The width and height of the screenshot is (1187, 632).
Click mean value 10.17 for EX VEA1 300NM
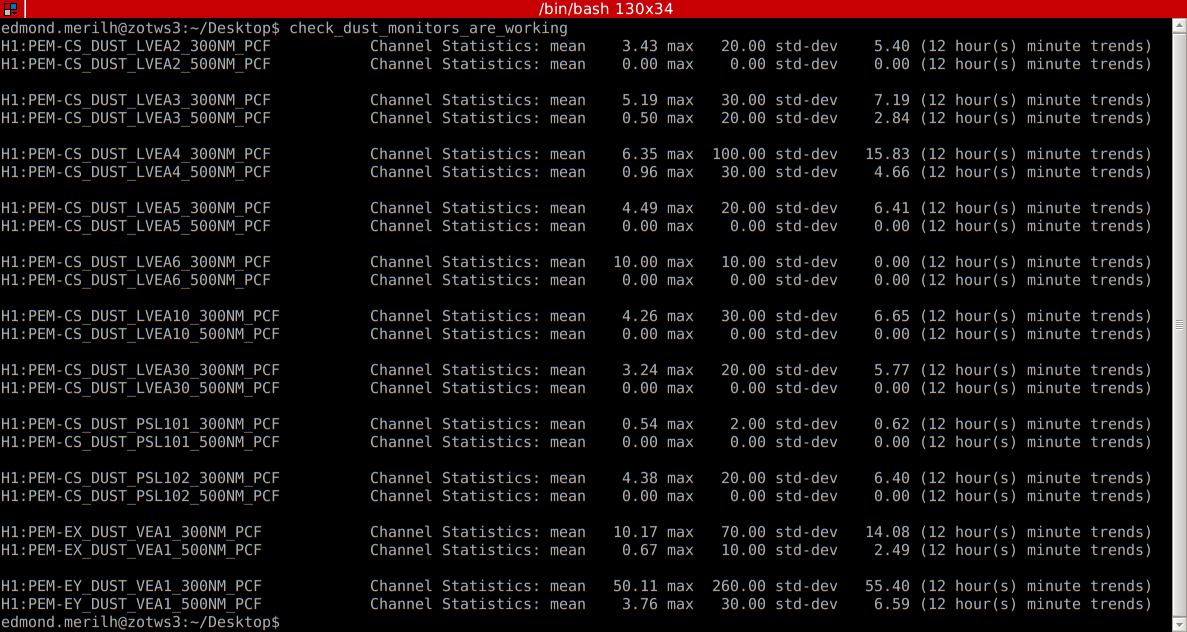click(x=635, y=532)
